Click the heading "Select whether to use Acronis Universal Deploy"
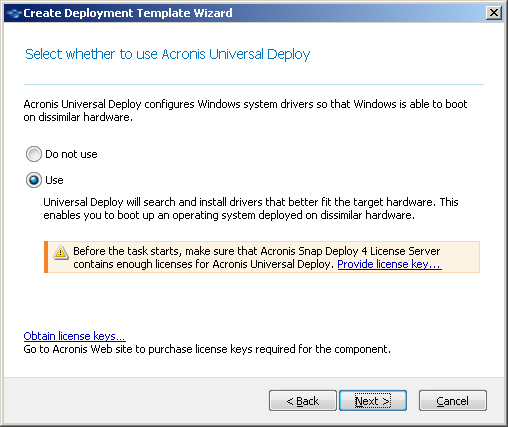The height and width of the screenshot is (427, 508). pos(168,54)
